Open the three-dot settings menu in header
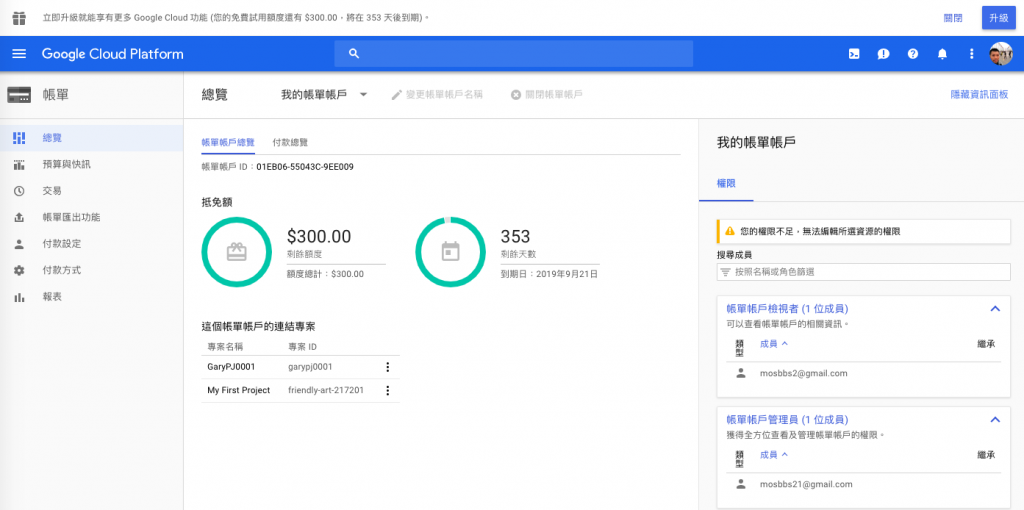 click(971, 54)
